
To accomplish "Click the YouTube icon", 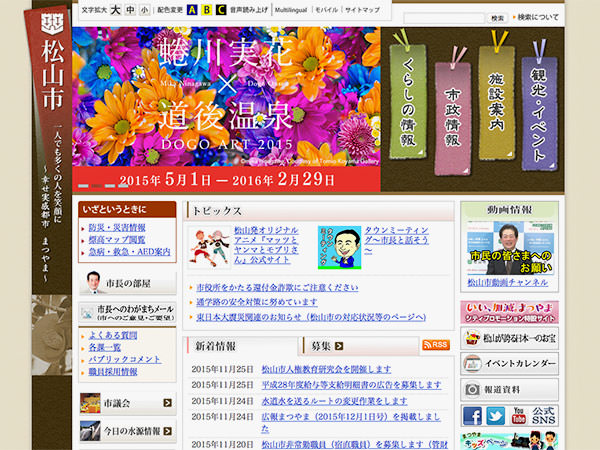I will [x=521, y=416].
